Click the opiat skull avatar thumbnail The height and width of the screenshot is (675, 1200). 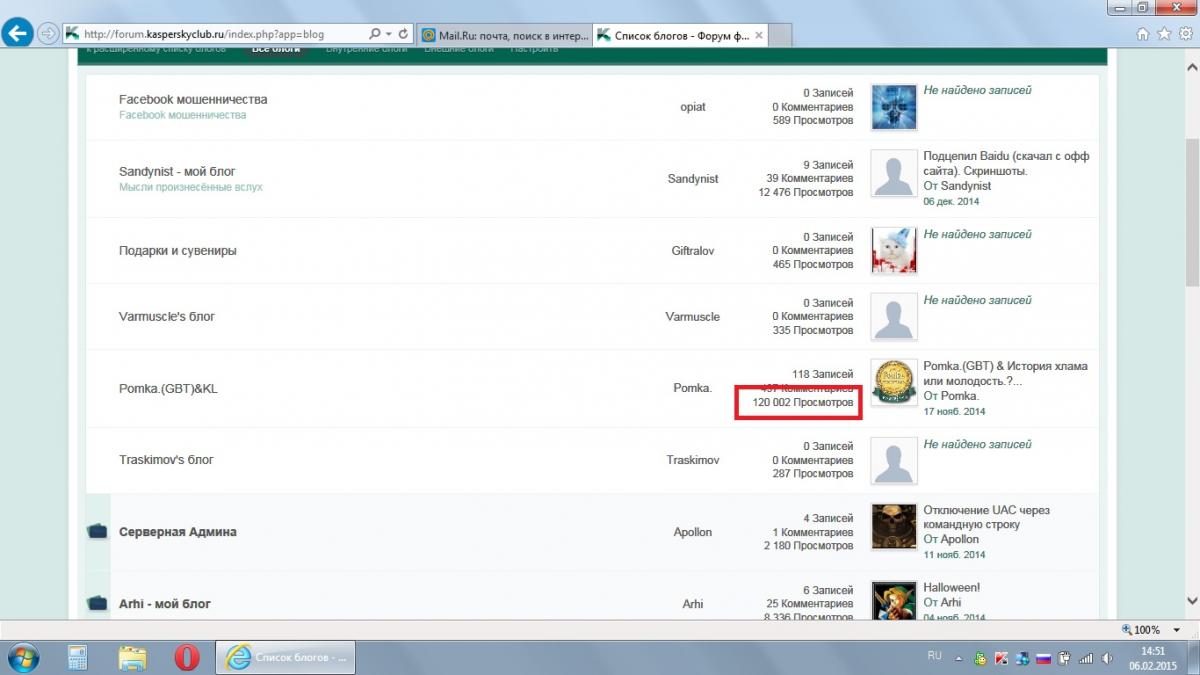pos(894,106)
